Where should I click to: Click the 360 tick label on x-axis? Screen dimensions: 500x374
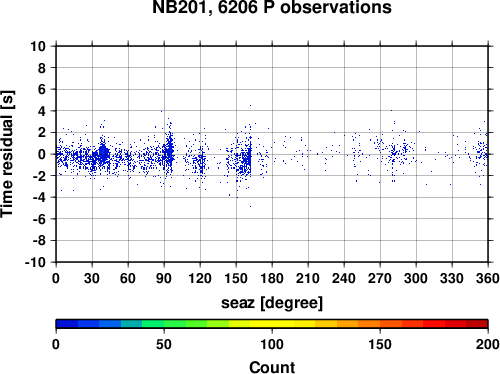(x=488, y=278)
